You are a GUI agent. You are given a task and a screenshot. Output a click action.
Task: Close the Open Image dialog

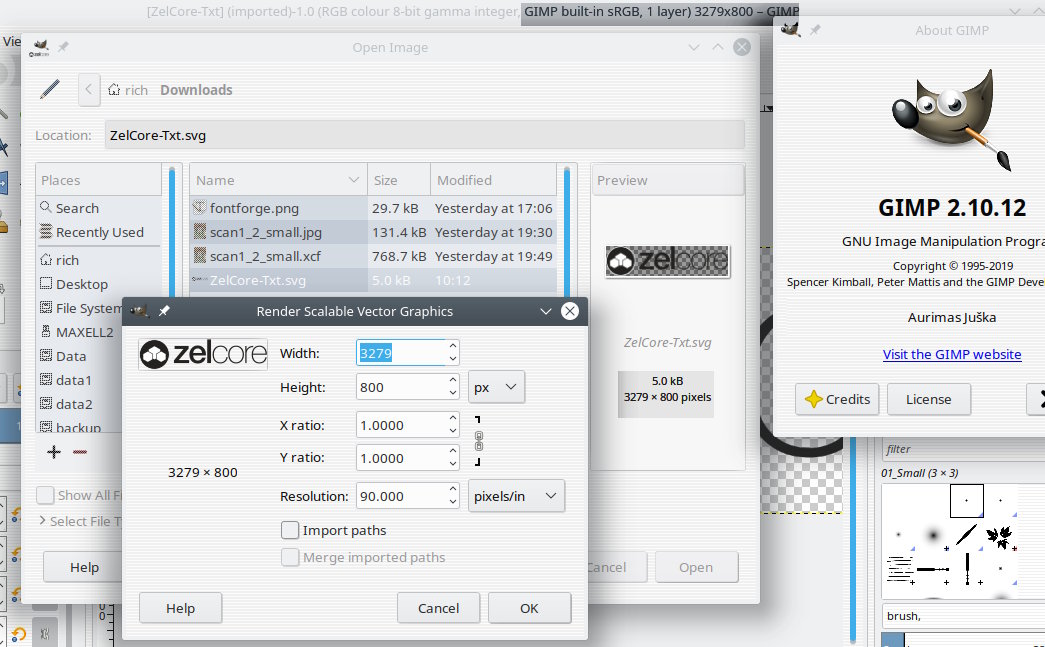pyautogui.click(x=742, y=47)
